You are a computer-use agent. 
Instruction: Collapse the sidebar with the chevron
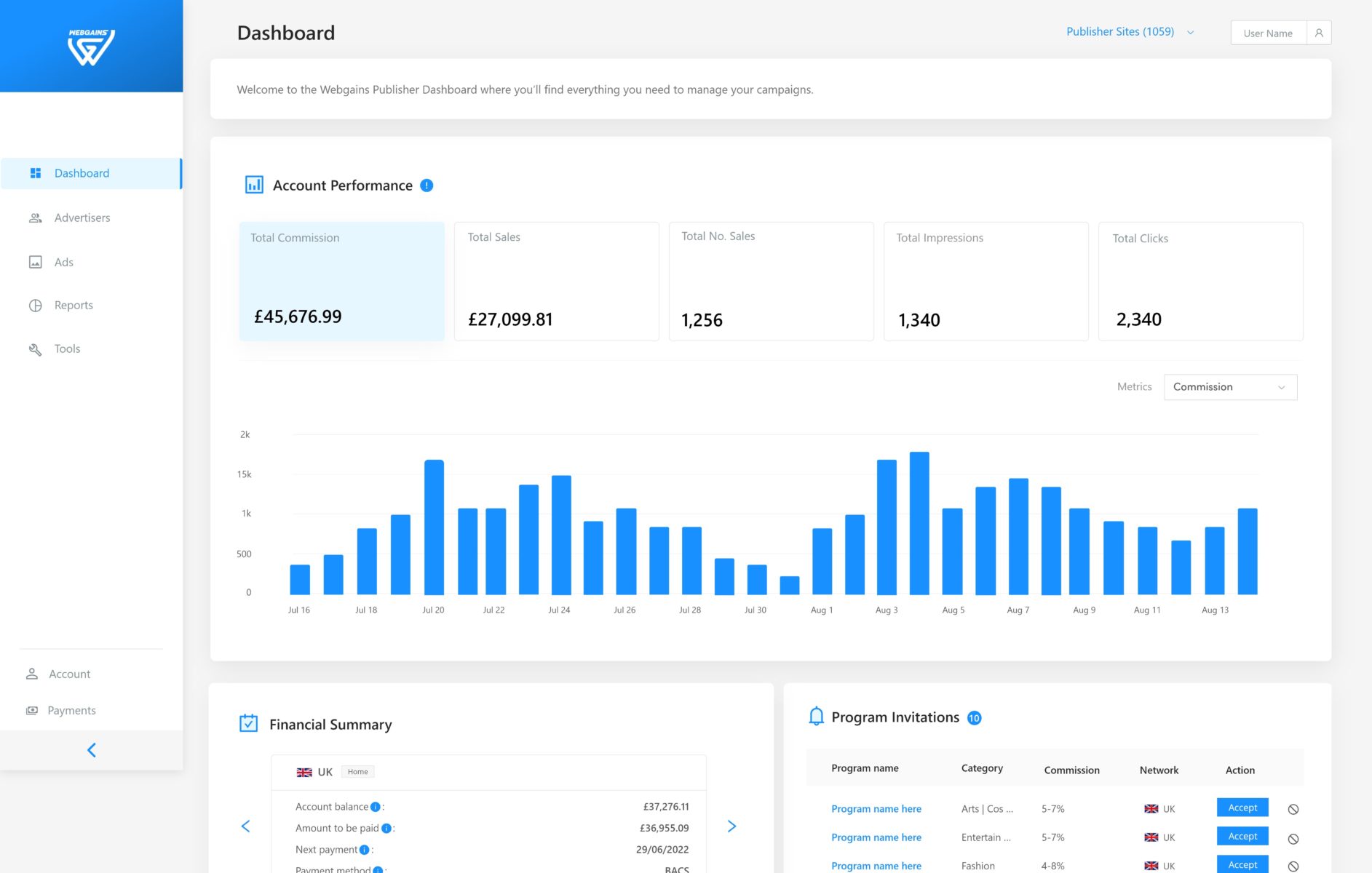click(91, 749)
